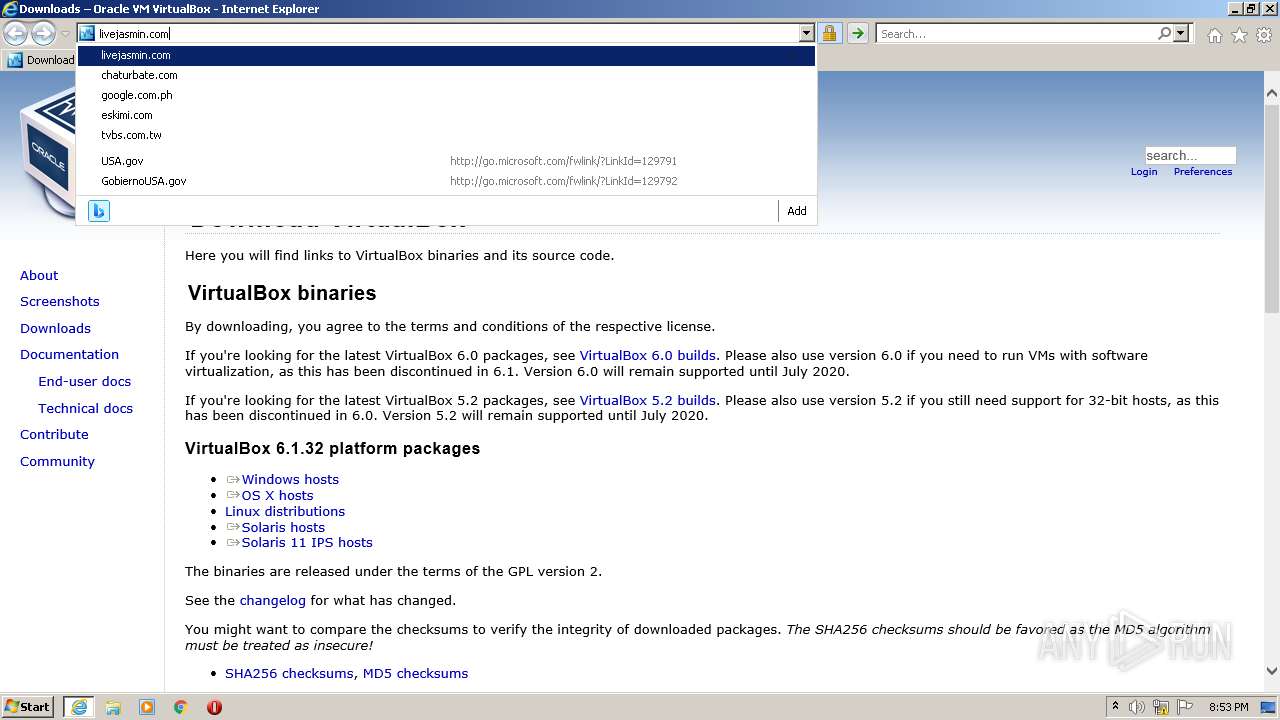
Task: Open the Tools gear icon
Action: click(1264, 35)
